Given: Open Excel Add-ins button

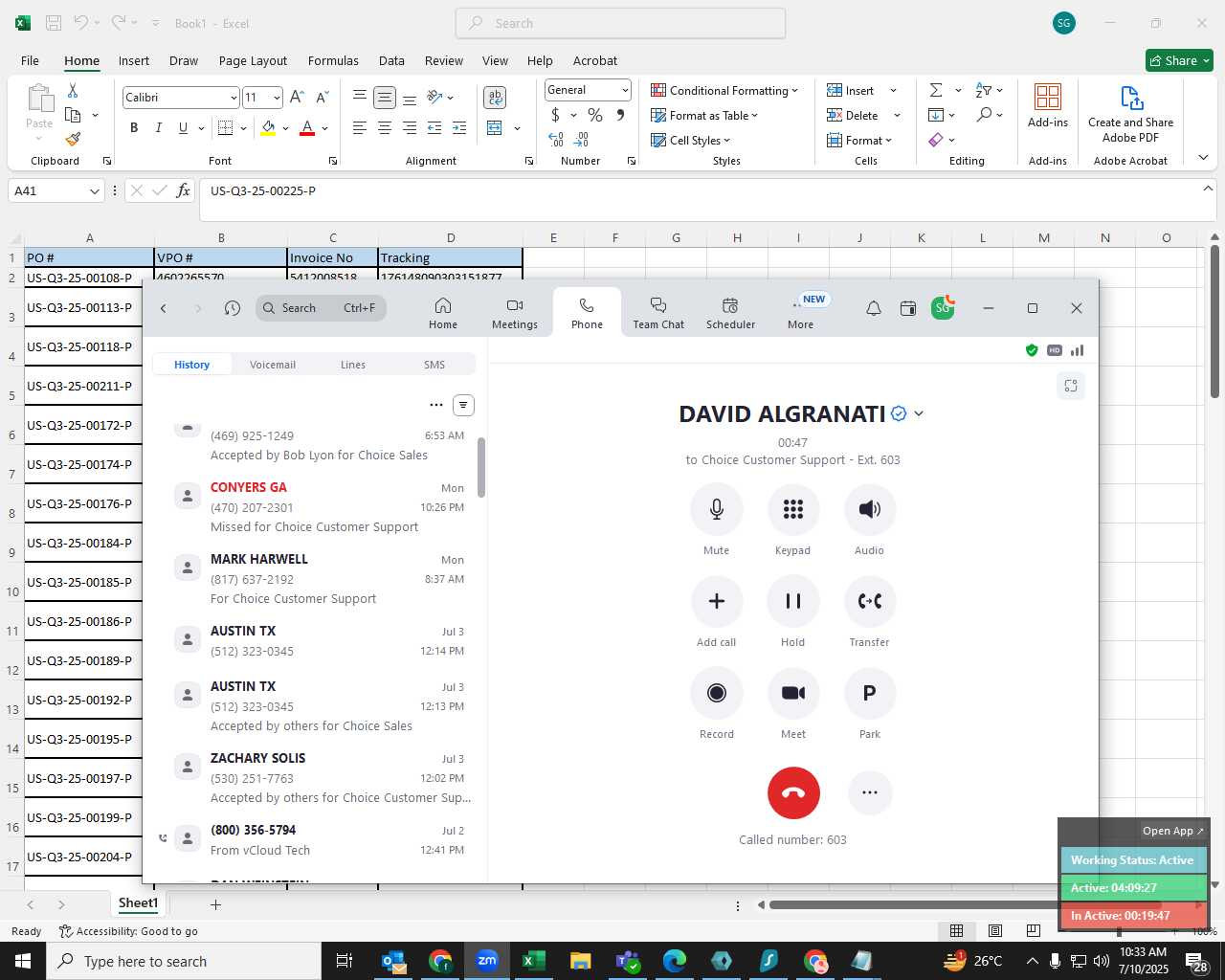Looking at the screenshot, I should point(1048,105).
